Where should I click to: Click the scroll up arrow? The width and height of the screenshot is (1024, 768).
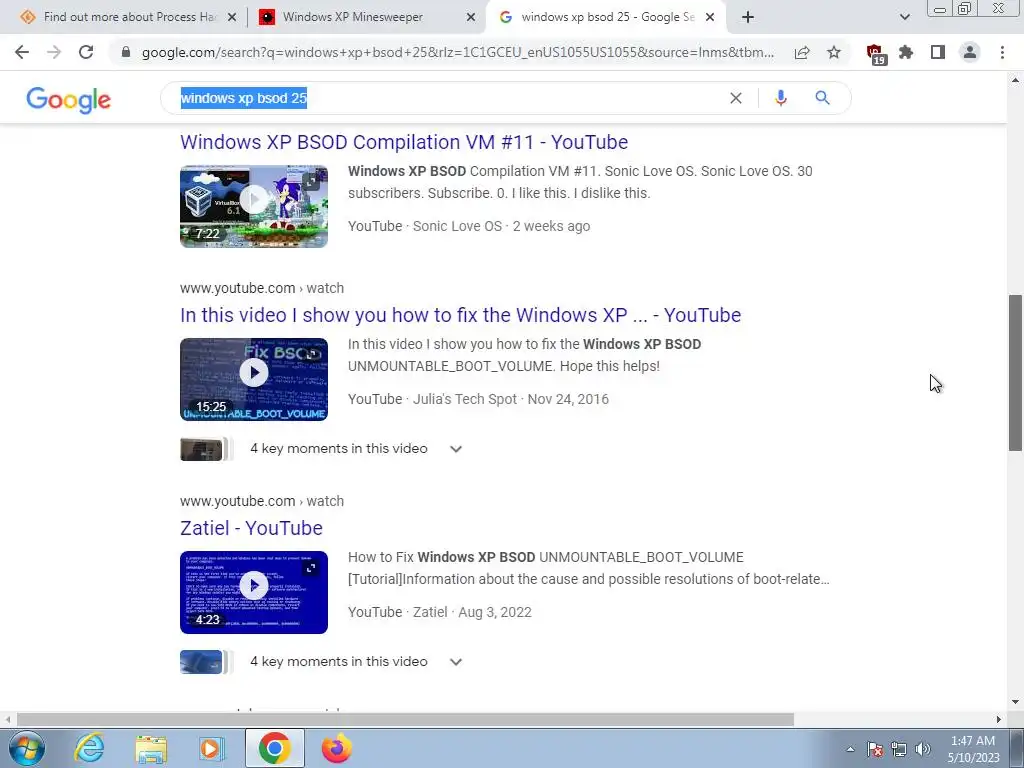(1015, 80)
